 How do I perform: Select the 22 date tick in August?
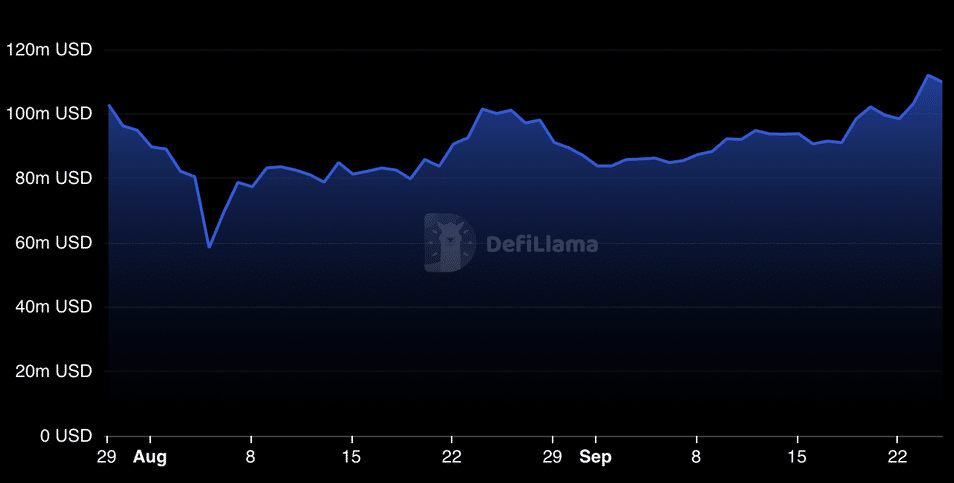point(452,457)
